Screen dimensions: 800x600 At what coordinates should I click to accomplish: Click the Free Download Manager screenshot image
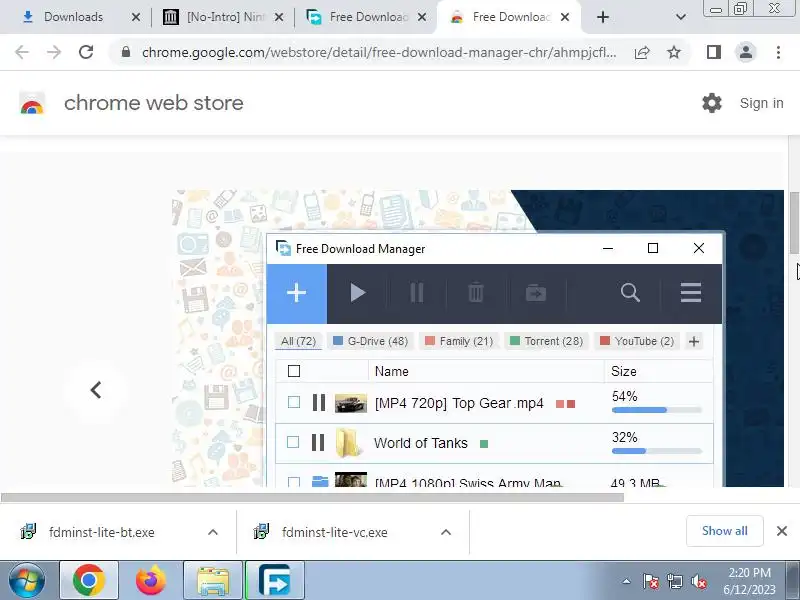tap(478, 338)
